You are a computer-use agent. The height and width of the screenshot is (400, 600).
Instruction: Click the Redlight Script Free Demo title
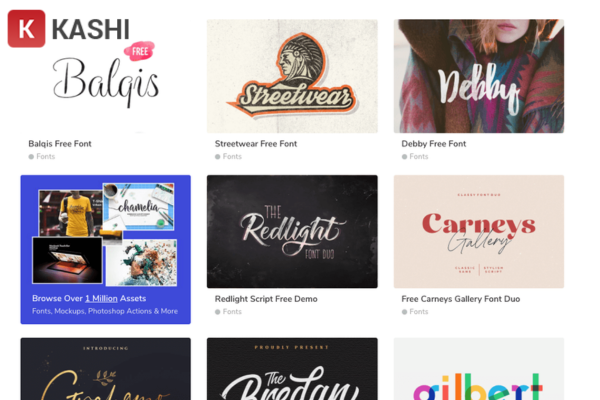click(x=266, y=299)
